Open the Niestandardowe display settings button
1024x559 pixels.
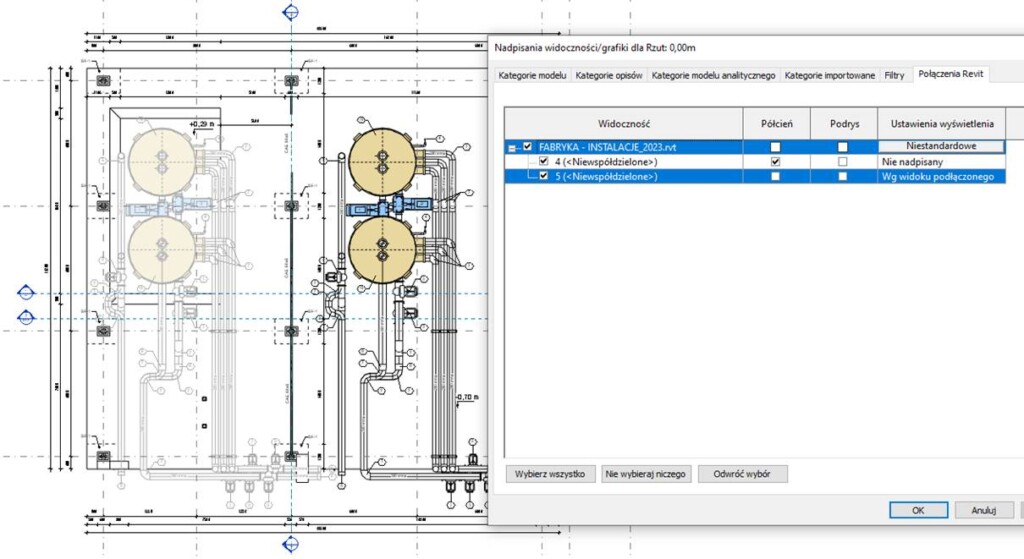pyautogui.click(x=941, y=146)
